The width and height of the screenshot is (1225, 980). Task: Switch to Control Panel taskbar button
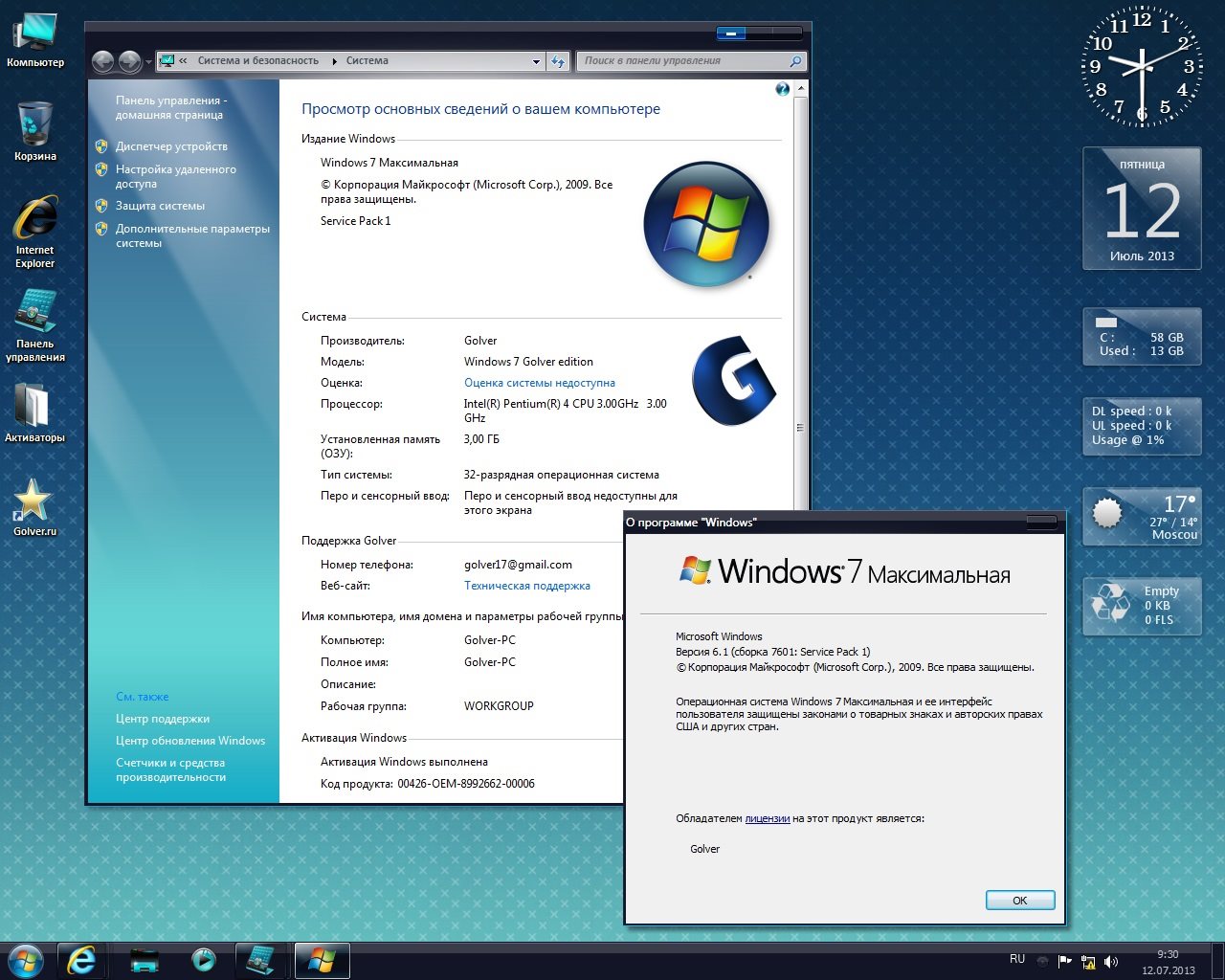pos(261,960)
